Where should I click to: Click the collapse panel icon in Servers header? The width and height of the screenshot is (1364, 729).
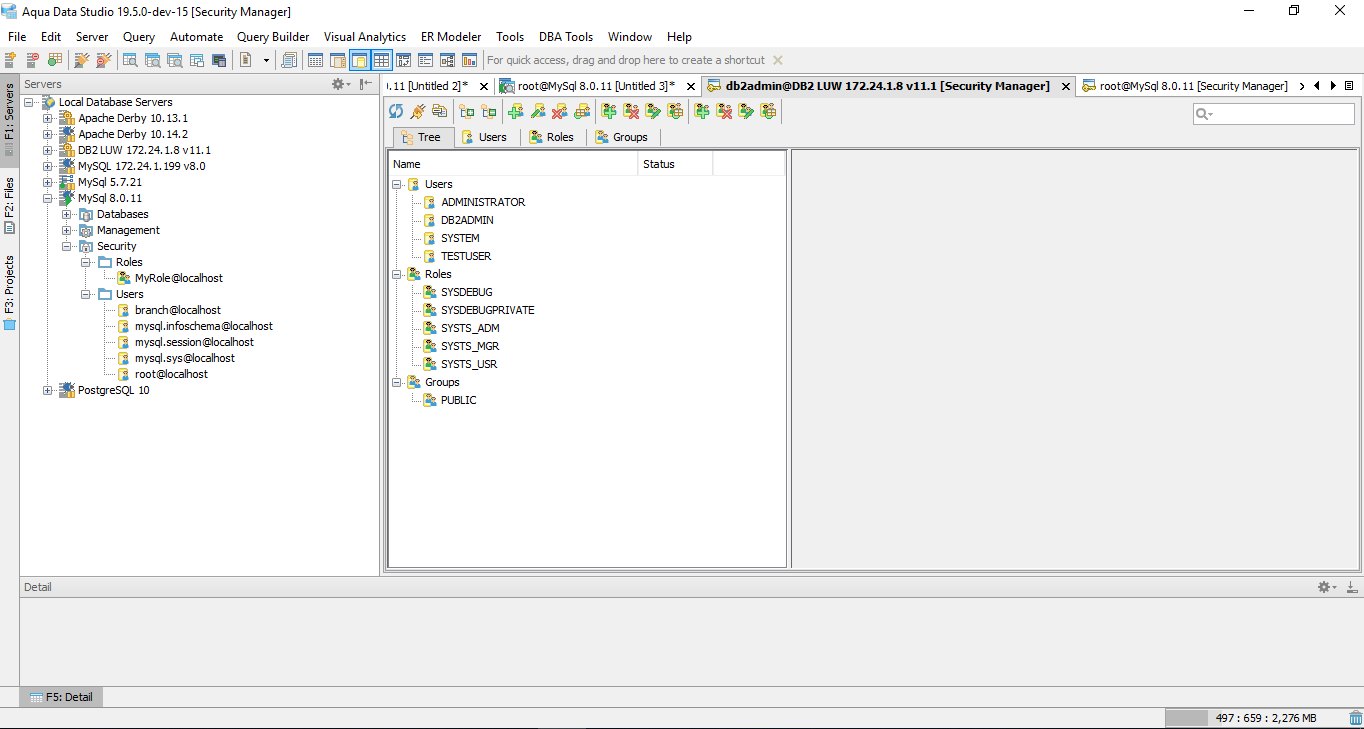pos(366,84)
